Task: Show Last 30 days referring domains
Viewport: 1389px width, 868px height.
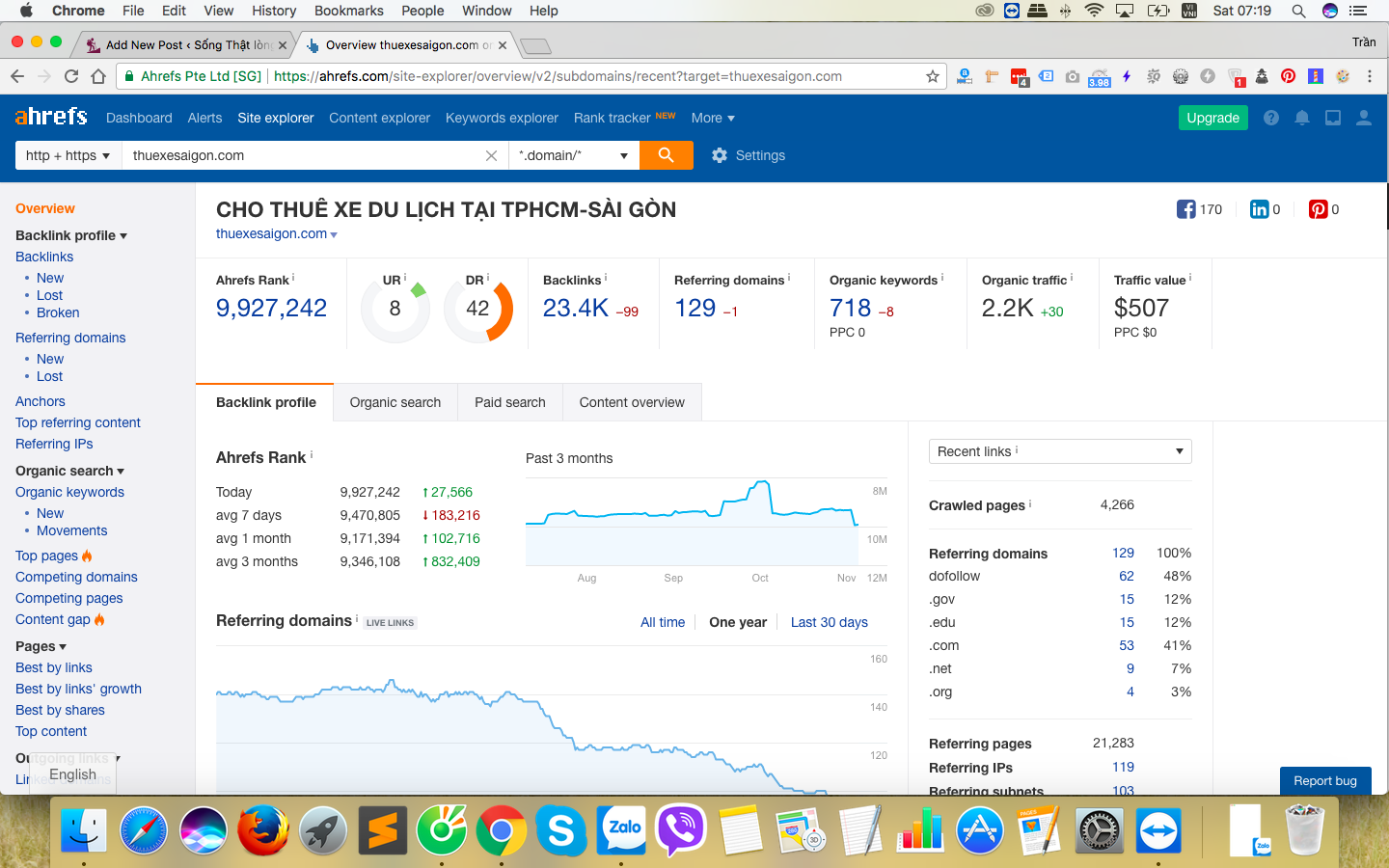Action: point(830,622)
